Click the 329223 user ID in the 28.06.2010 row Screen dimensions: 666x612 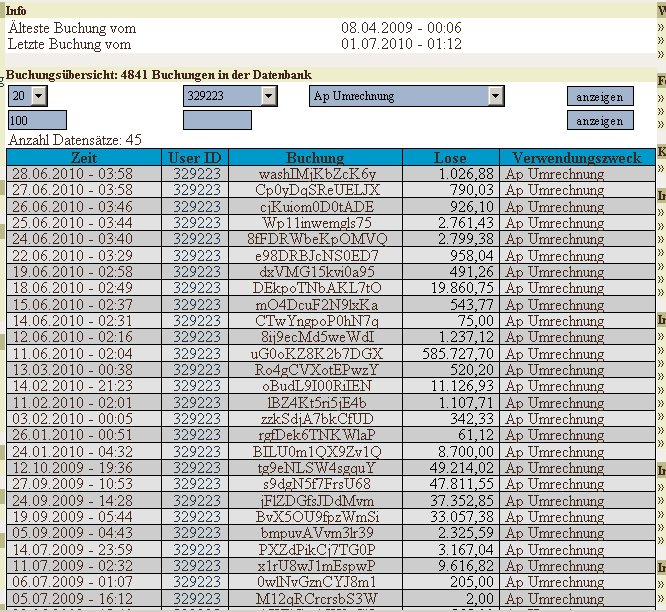197,174
